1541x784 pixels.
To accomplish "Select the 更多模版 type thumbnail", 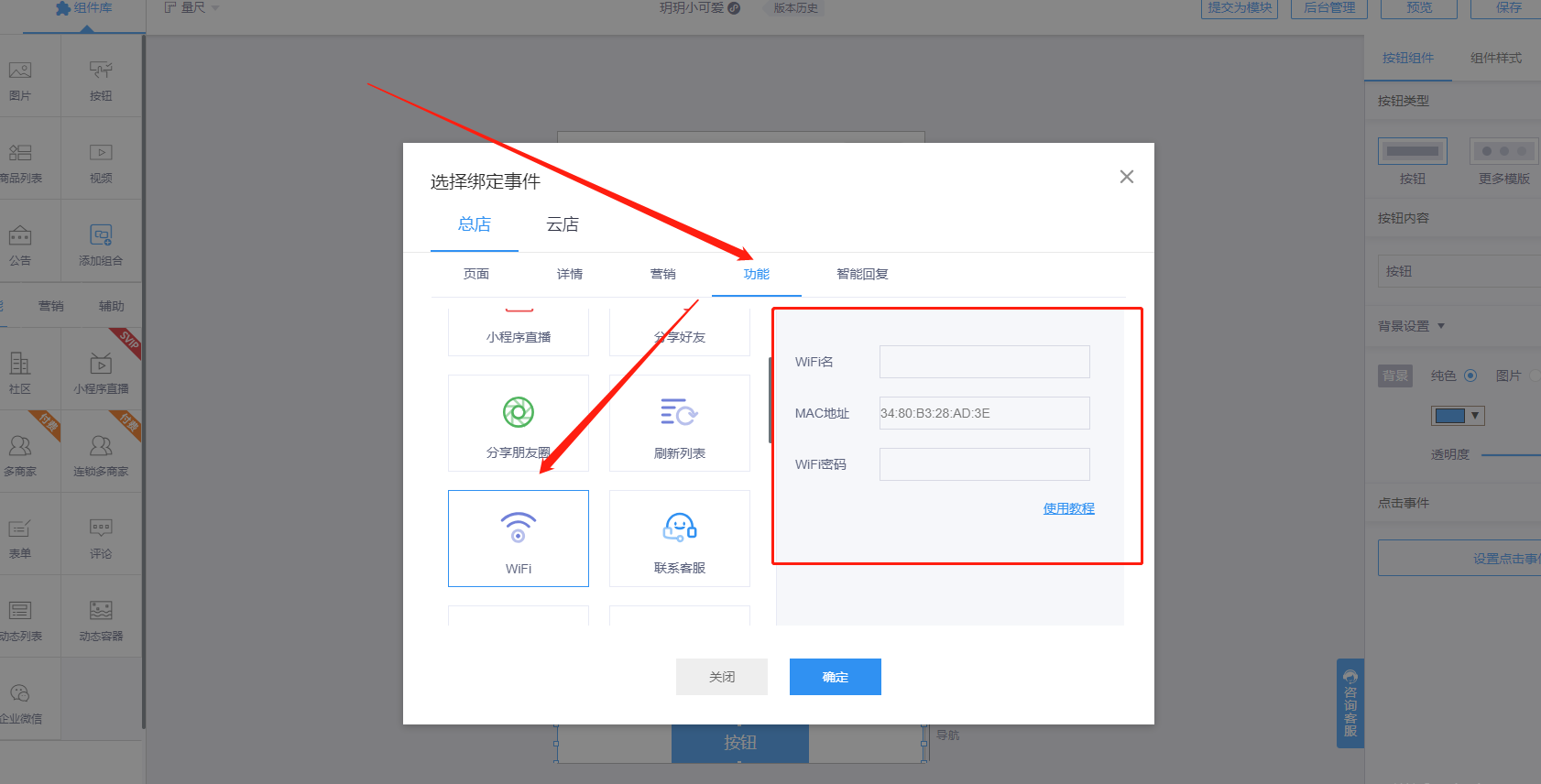I will (x=1504, y=151).
